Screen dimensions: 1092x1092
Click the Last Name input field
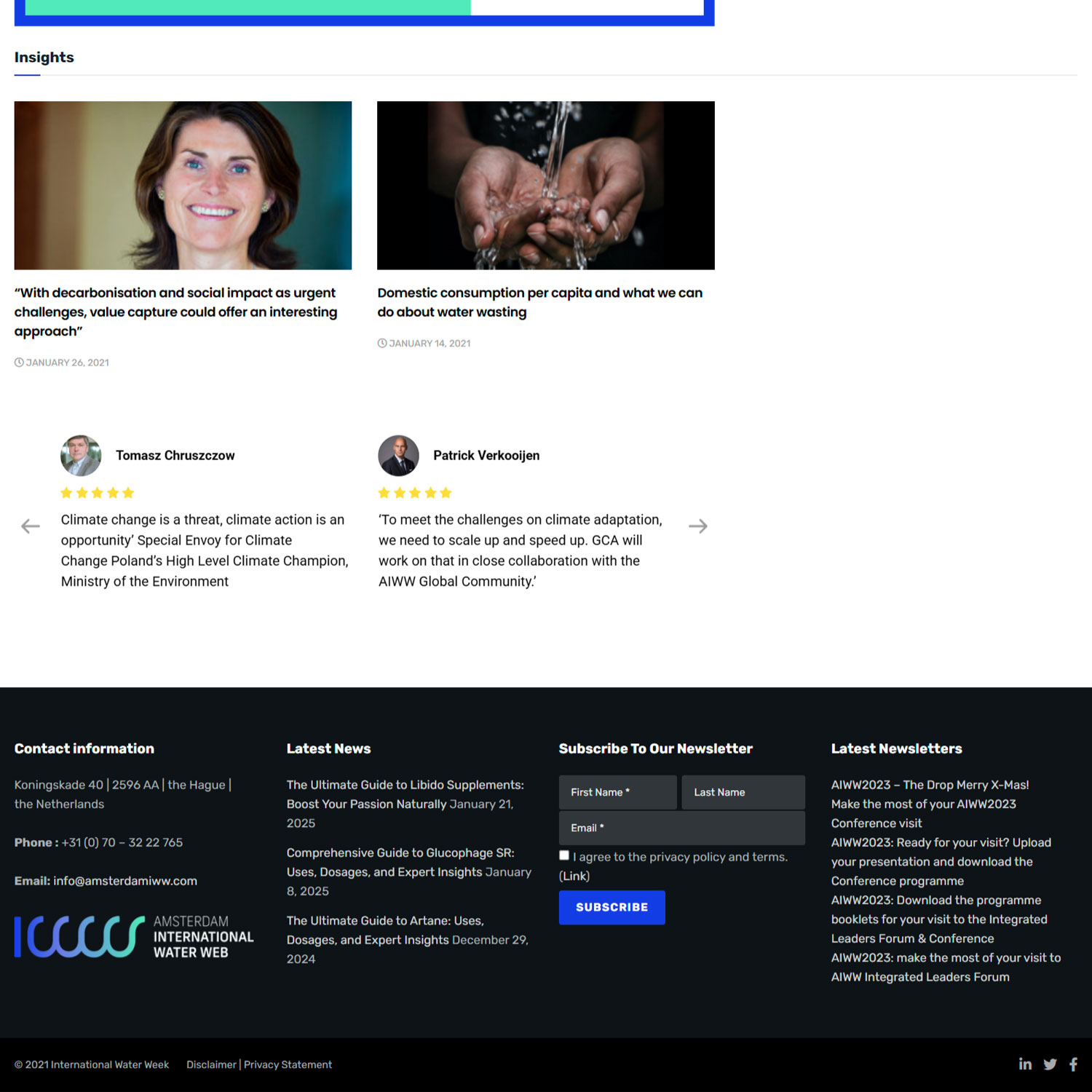[x=743, y=792]
